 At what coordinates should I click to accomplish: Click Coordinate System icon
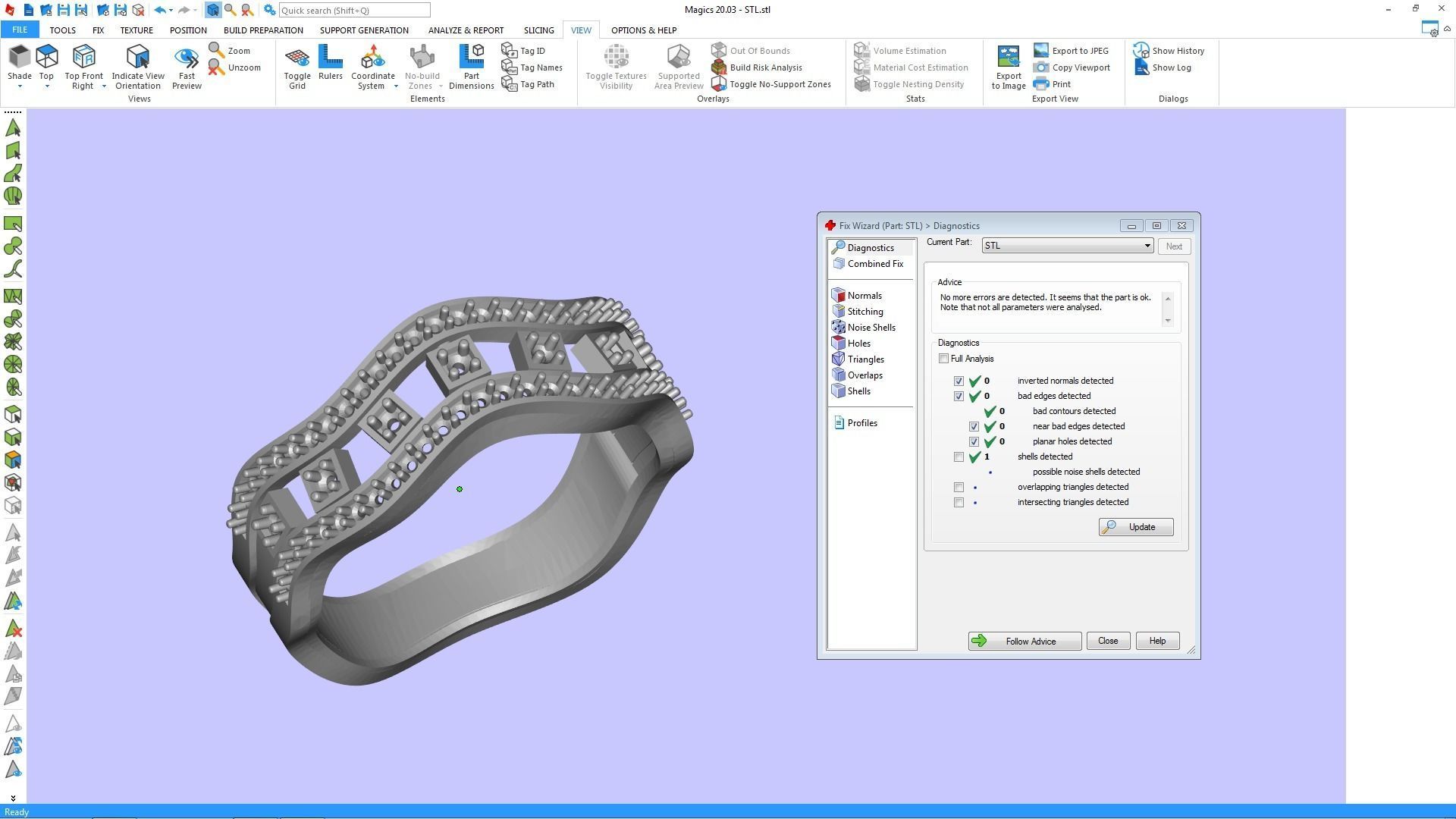click(x=372, y=57)
